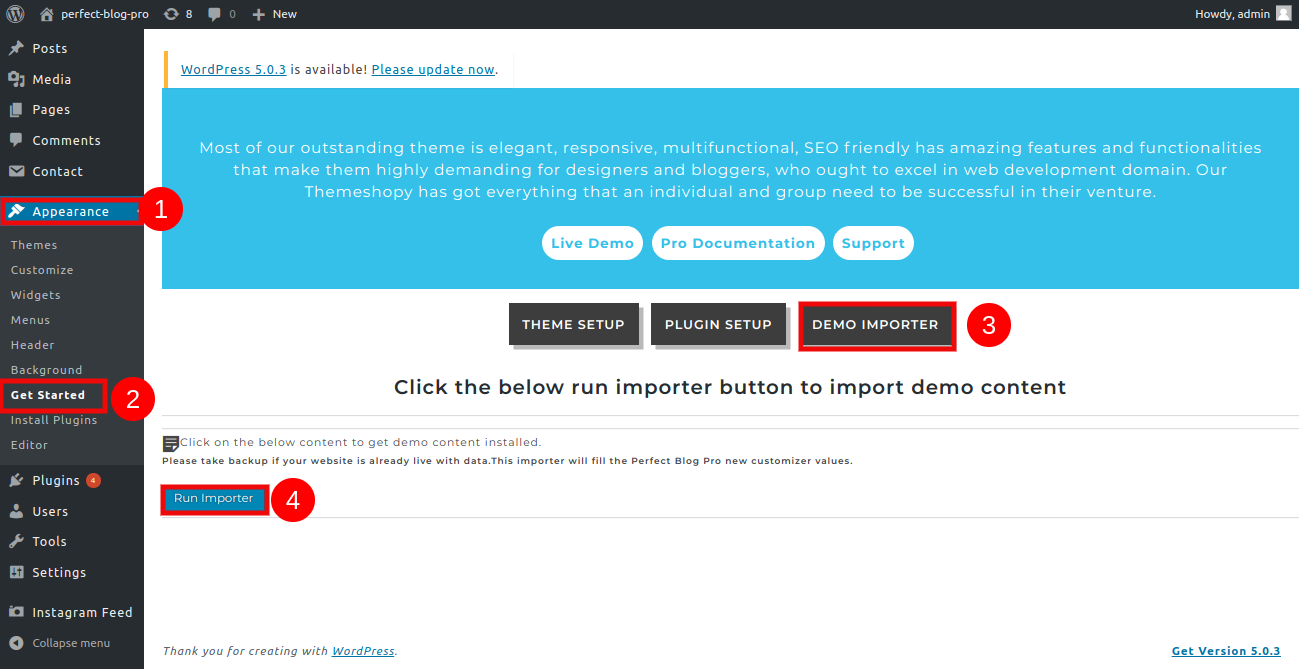Open the perfect-blog-pro home icon
The image size is (1299, 669).
(x=46, y=14)
